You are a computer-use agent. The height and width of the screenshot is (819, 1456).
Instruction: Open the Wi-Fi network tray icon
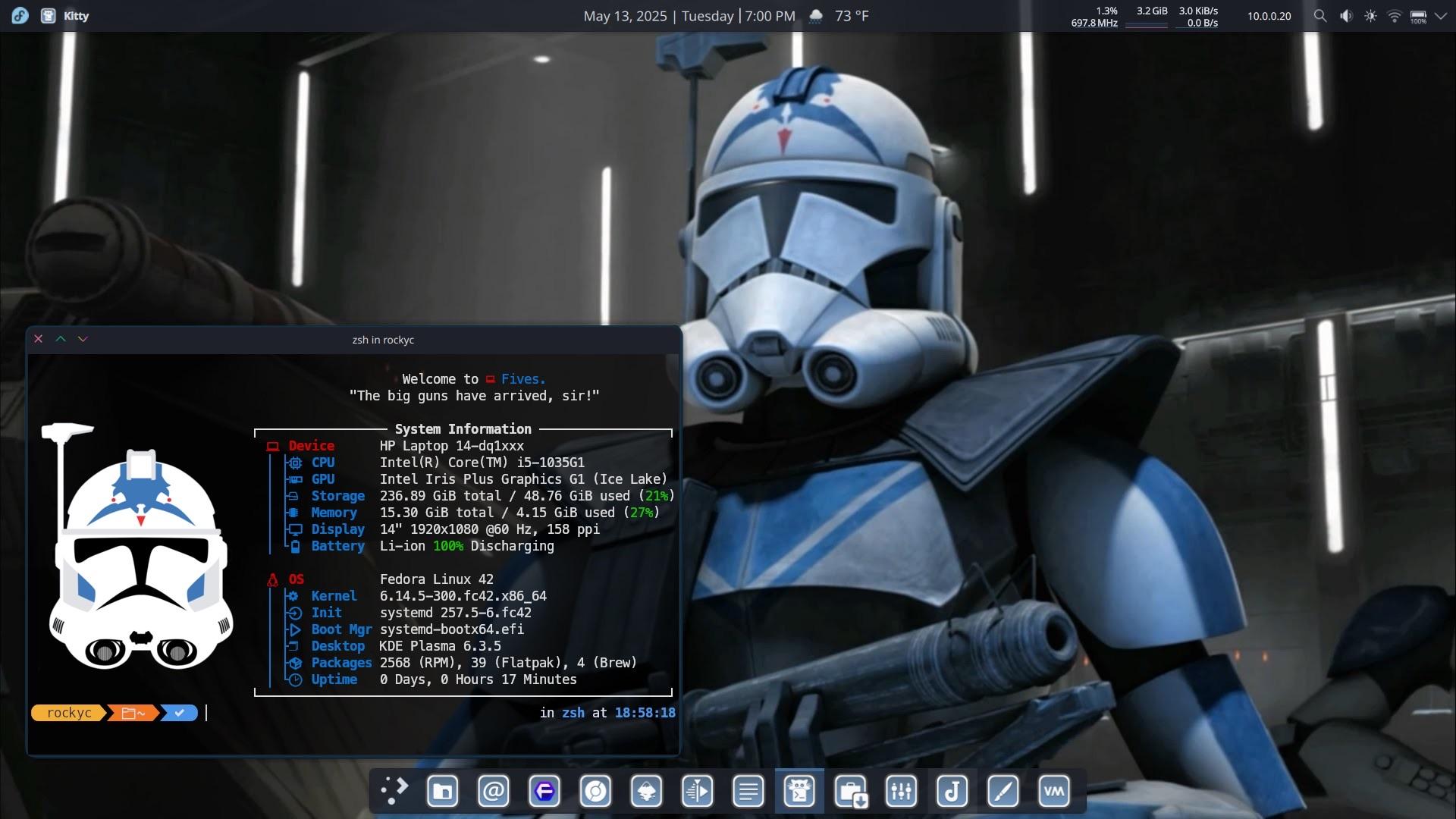tap(1394, 16)
